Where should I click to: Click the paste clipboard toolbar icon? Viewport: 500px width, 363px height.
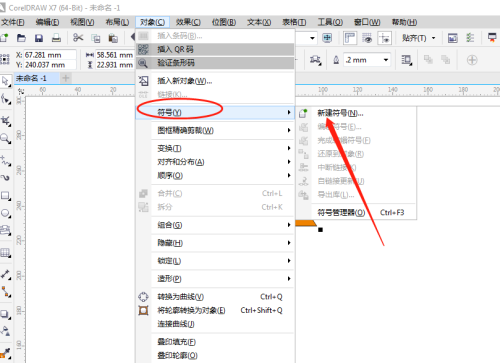pyautogui.click(x=113, y=38)
